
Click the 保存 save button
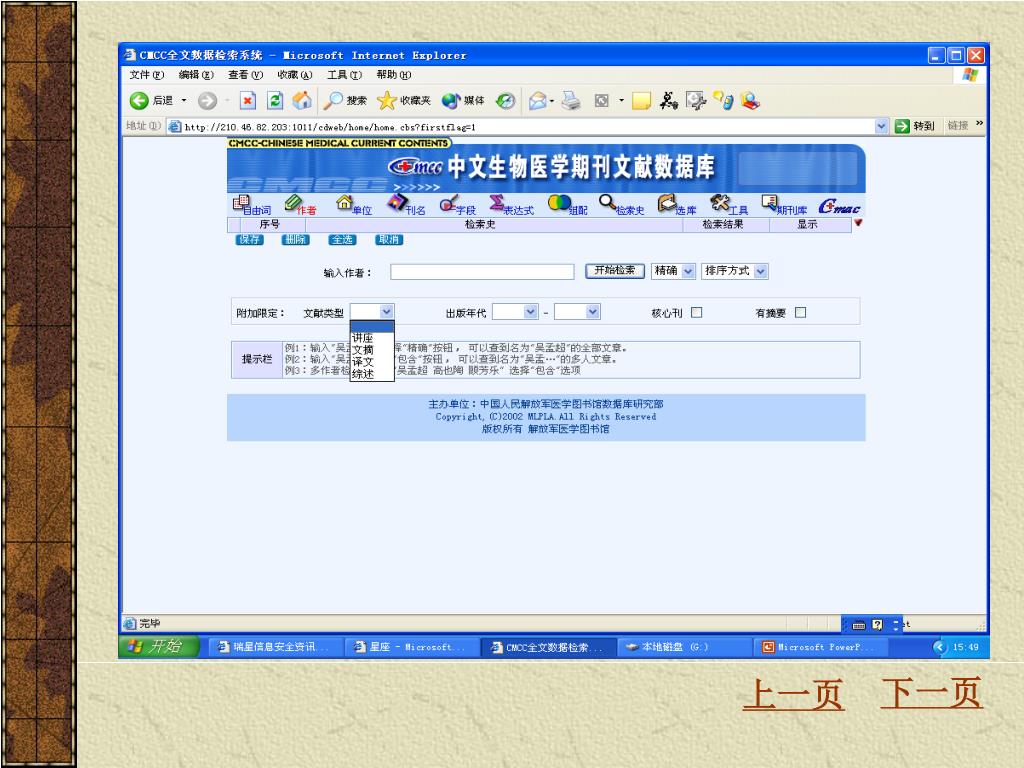point(249,240)
